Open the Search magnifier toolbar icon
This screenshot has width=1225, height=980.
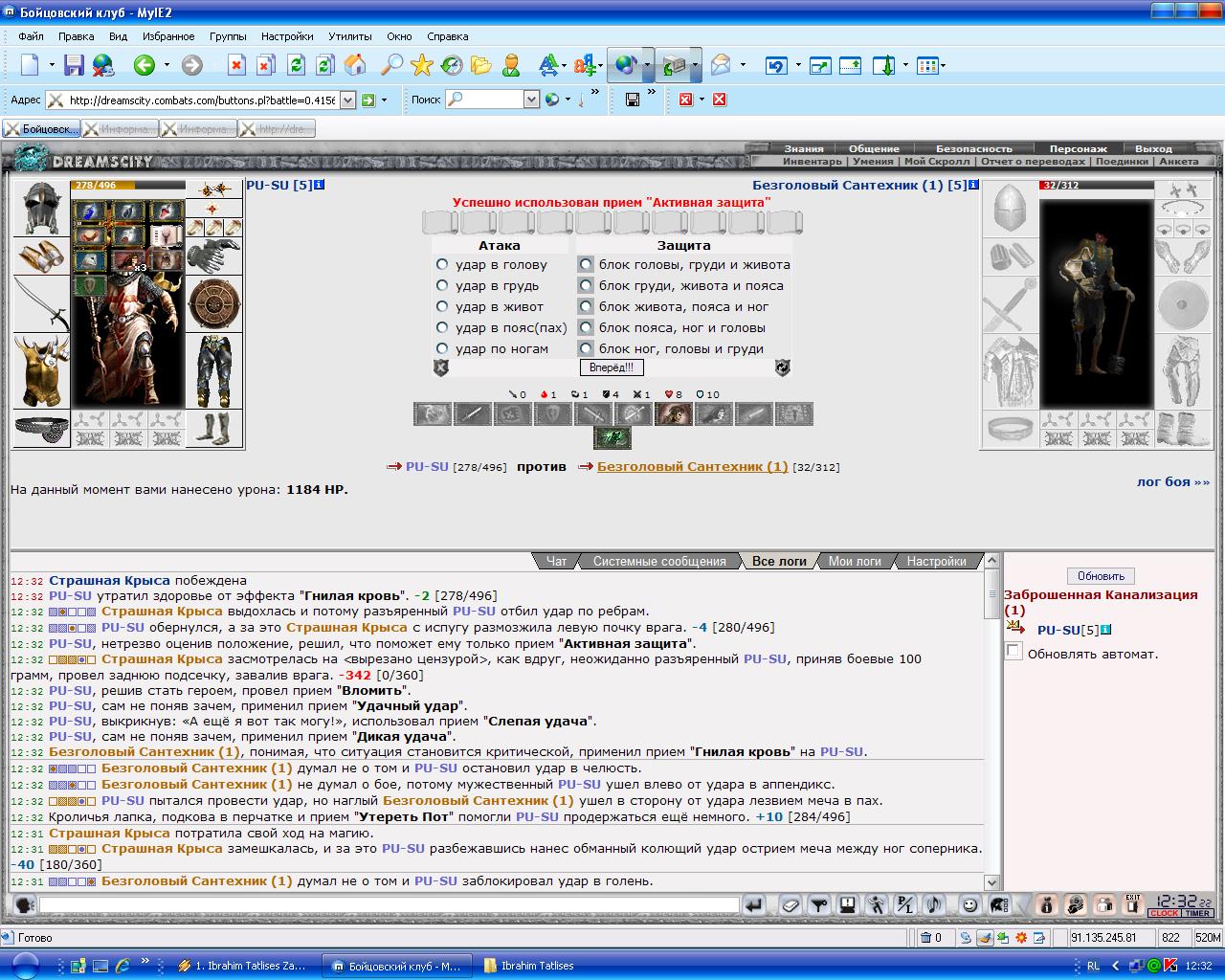click(x=392, y=65)
